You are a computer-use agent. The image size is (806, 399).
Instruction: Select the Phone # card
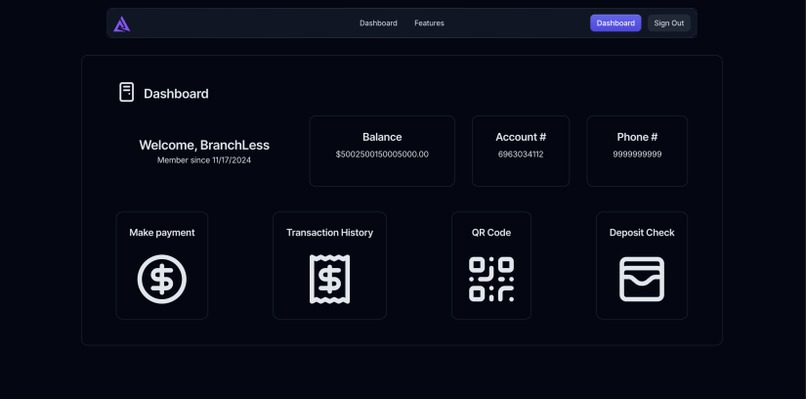pyautogui.click(x=637, y=151)
